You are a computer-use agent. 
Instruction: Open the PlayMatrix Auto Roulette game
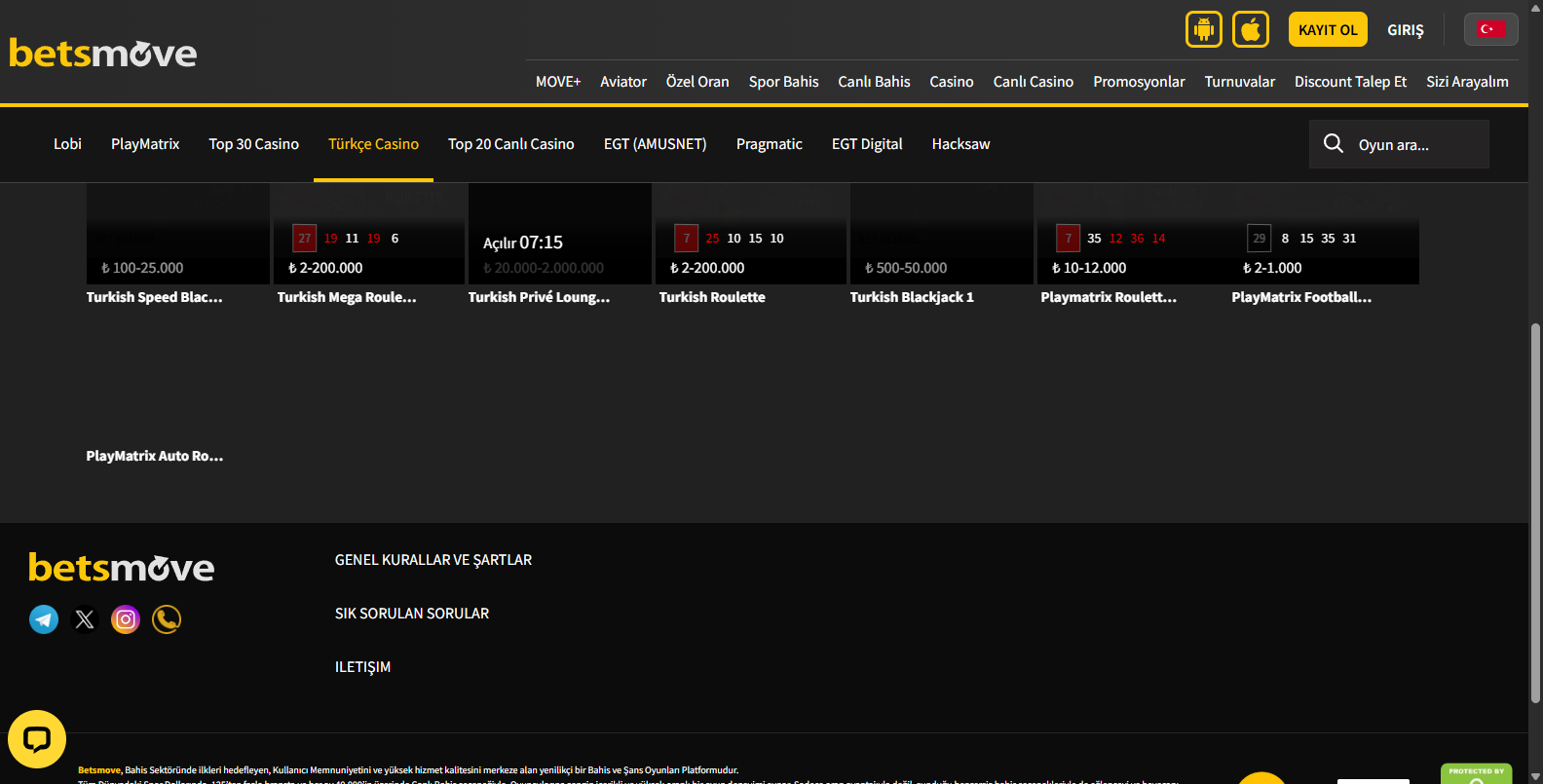pos(155,456)
